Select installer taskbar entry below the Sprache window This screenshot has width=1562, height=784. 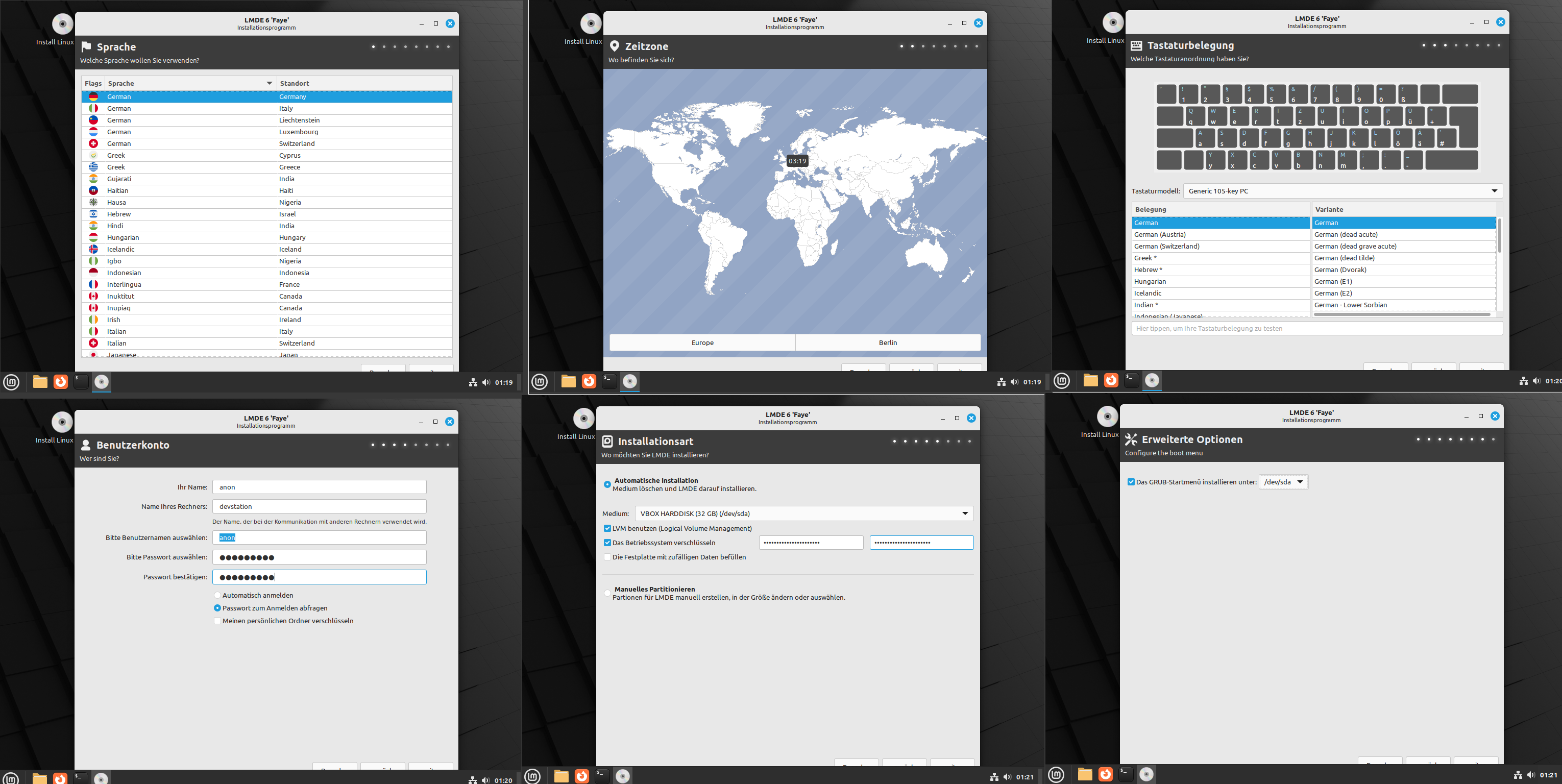(x=101, y=382)
